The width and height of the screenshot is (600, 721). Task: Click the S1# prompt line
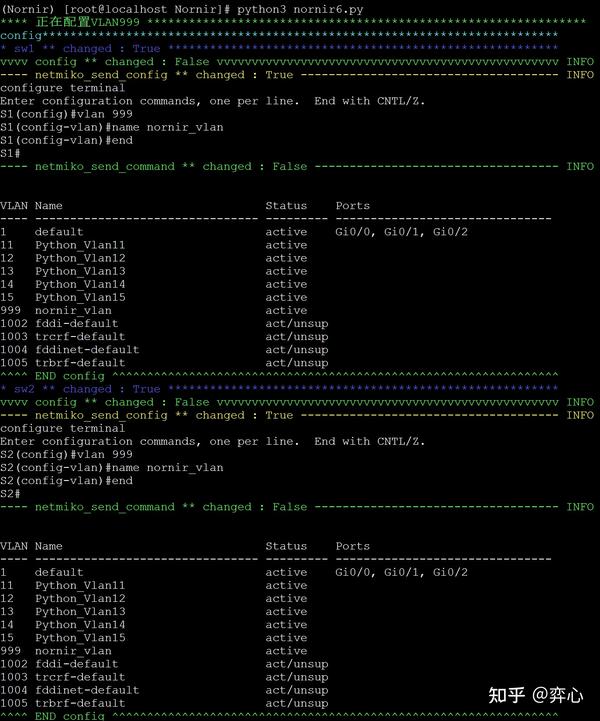coord(10,154)
